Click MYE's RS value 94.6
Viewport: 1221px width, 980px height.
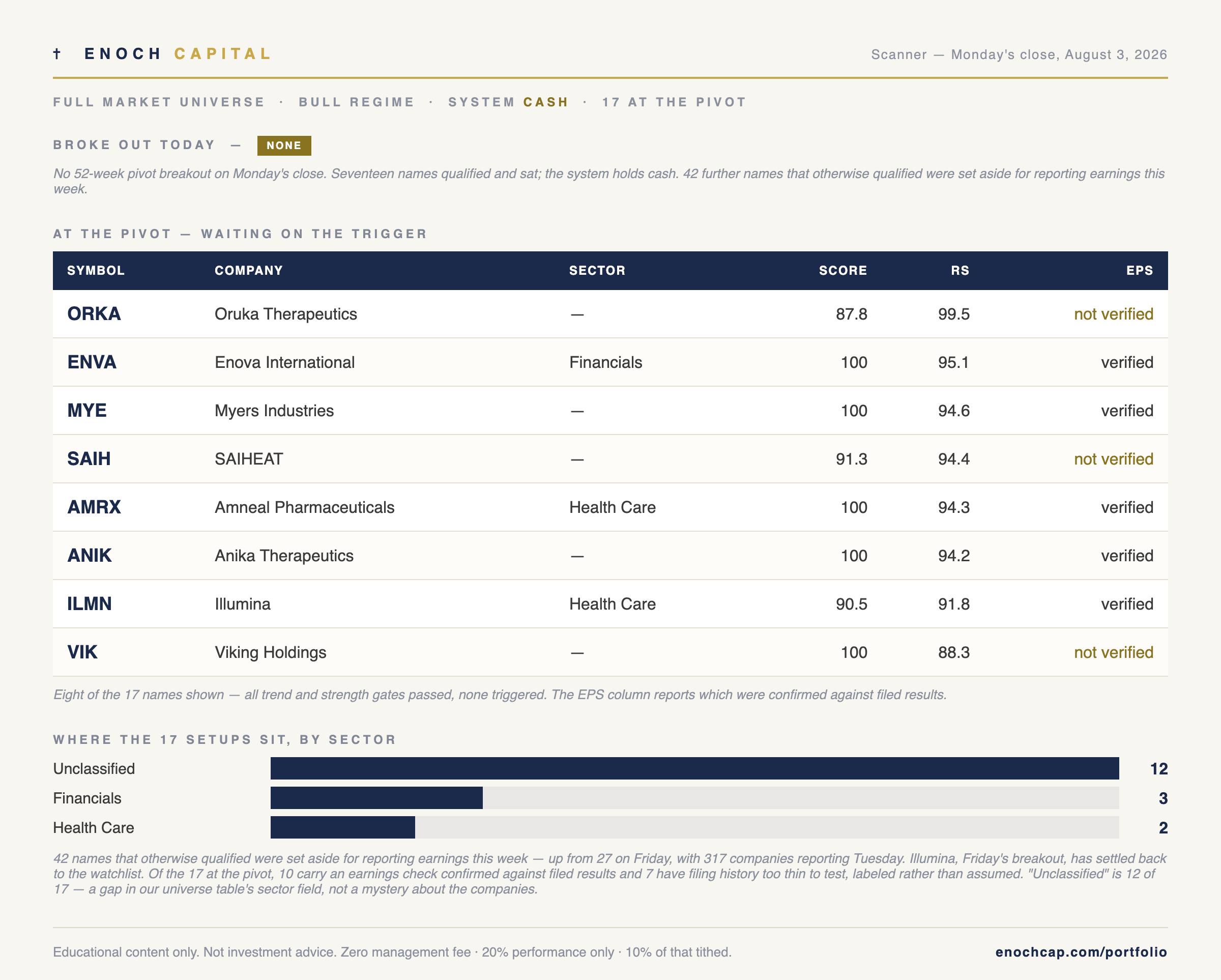point(954,410)
